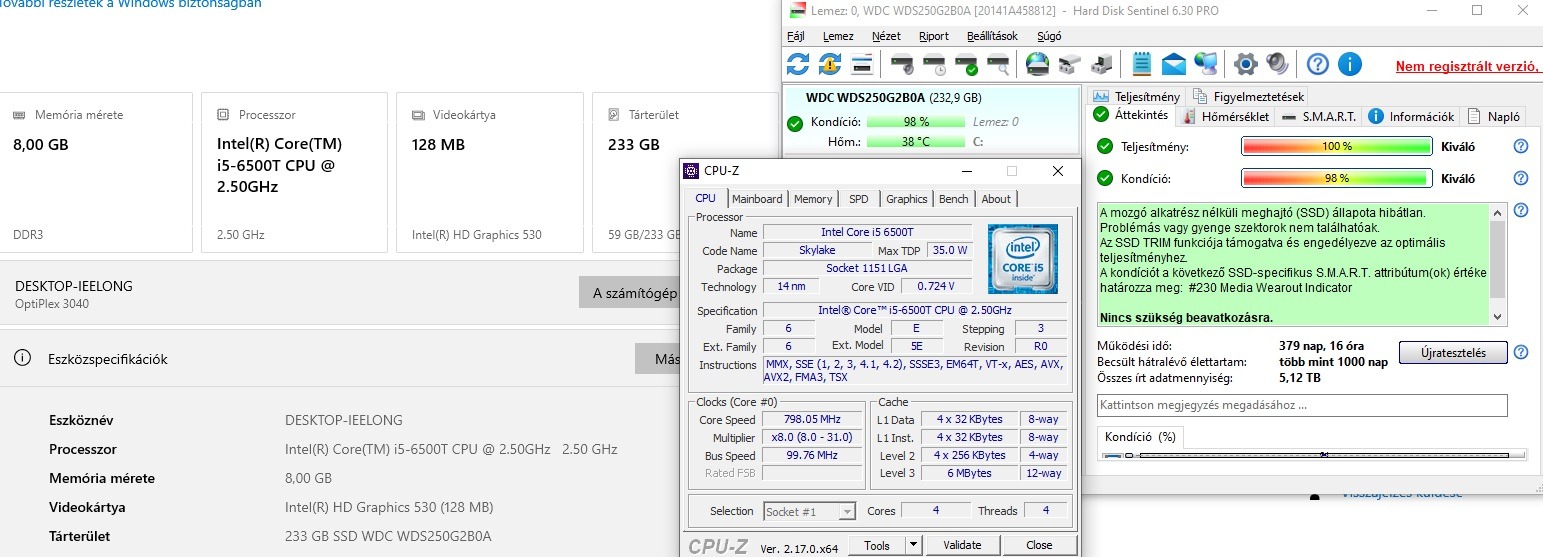Switch to the Teljesítmény tab
The width and height of the screenshot is (1543, 557).
(1136, 97)
